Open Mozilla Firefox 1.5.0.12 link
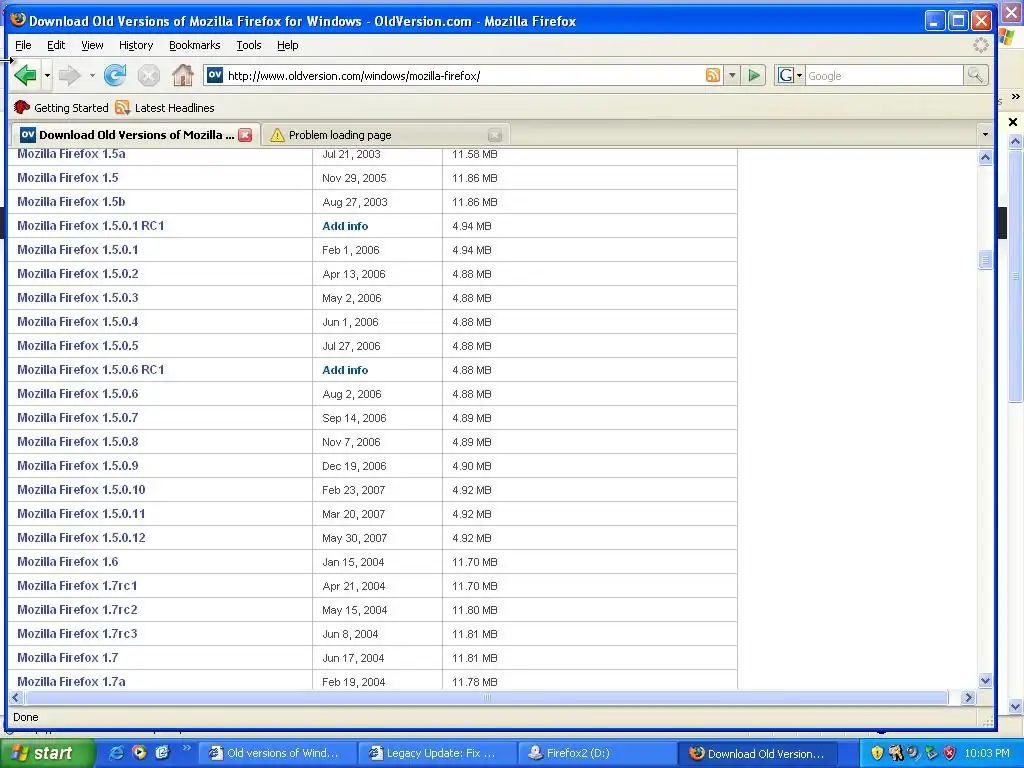The image size is (1024, 768). [81, 537]
